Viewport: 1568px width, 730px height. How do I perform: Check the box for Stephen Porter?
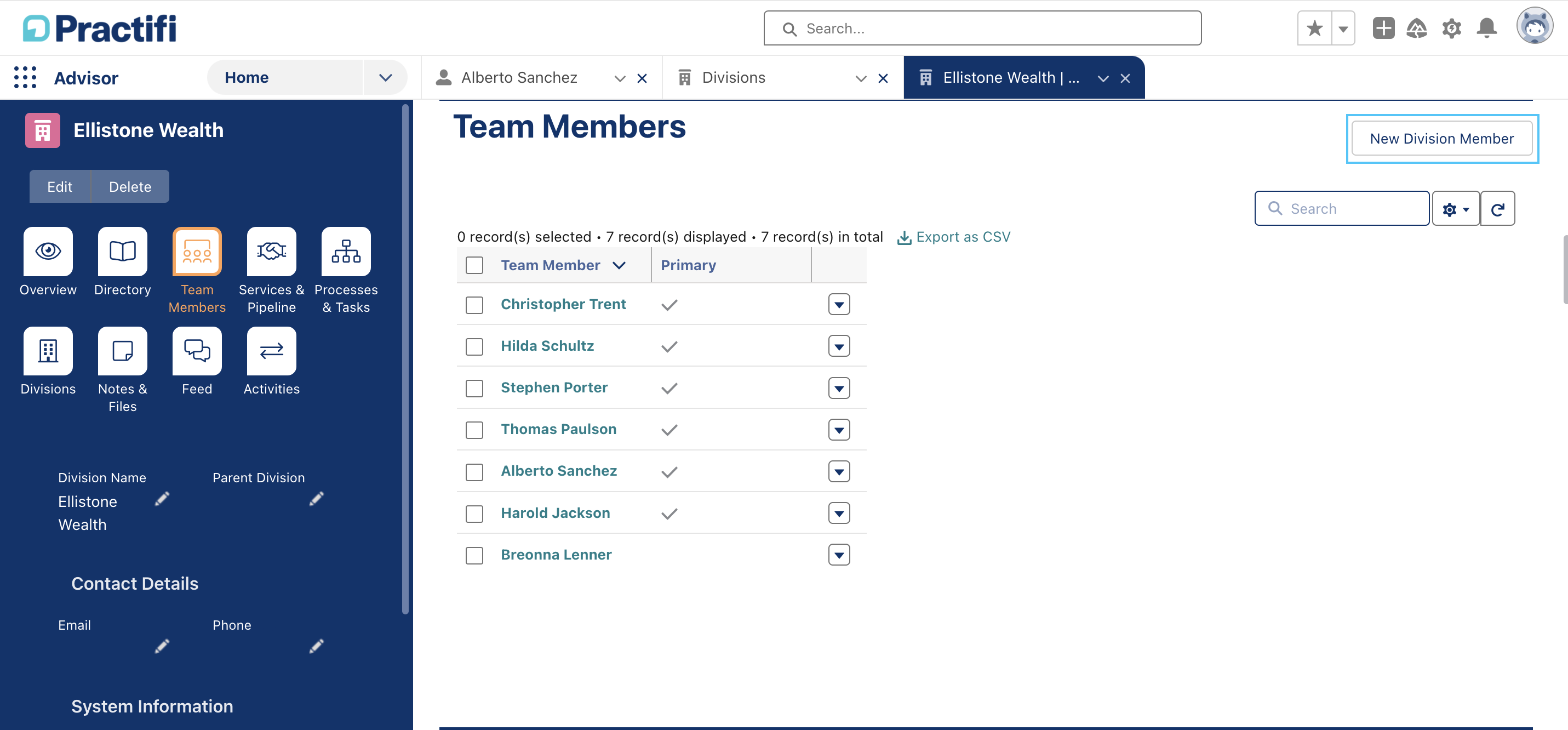474,389
